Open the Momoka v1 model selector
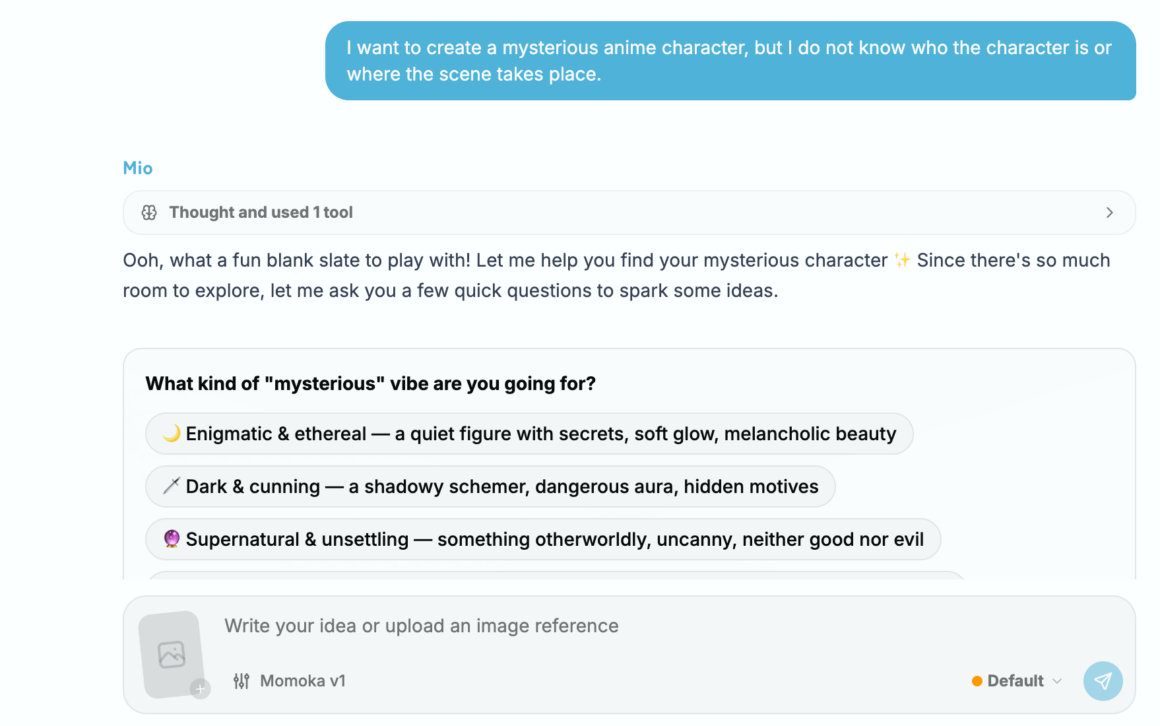Viewport: 1160px width, 726px height. pyautogui.click(x=289, y=681)
